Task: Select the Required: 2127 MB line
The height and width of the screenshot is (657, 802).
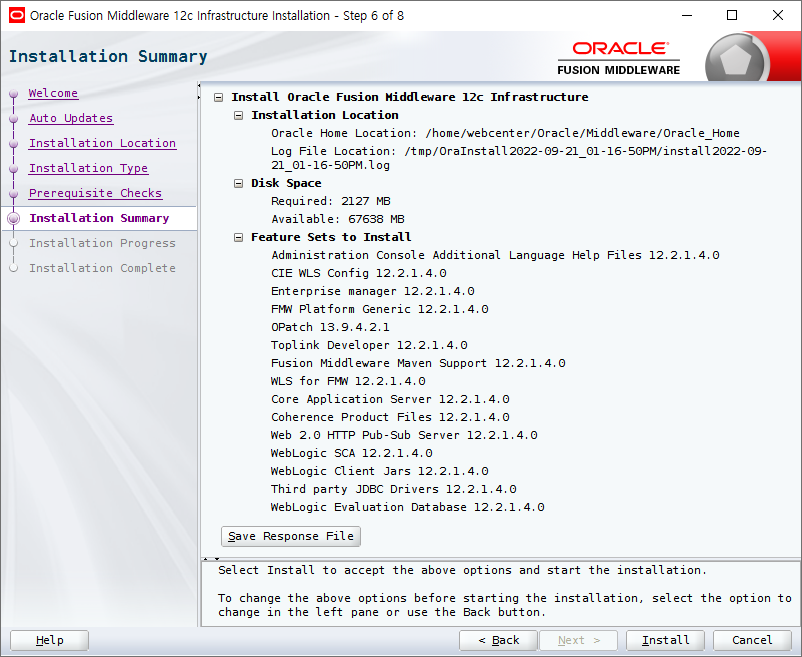Action: [330, 201]
